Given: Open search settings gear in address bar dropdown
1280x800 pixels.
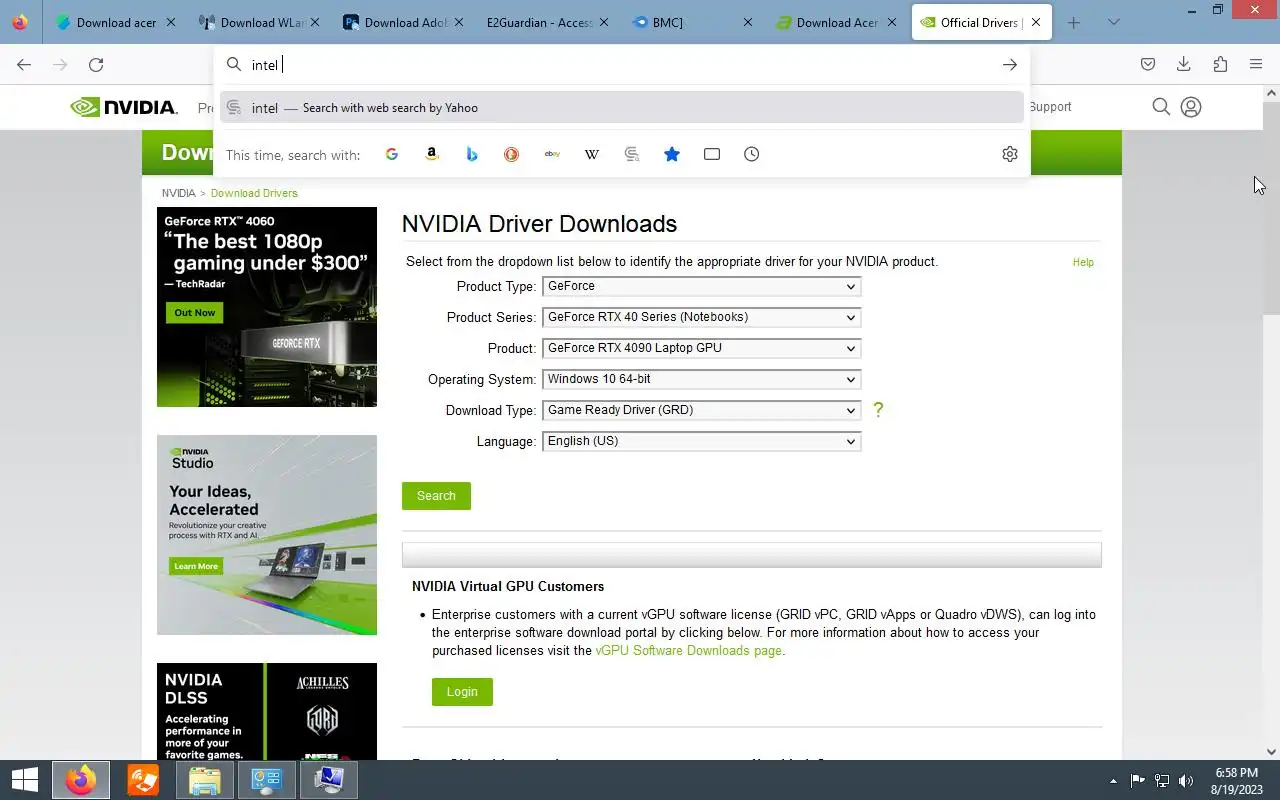Looking at the screenshot, I should pyautogui.click(x=1010, y=154).
